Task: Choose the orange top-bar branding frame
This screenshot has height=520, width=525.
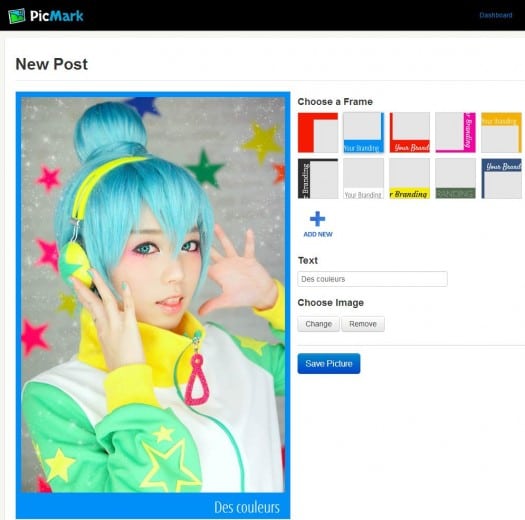Action: (501, 133)
